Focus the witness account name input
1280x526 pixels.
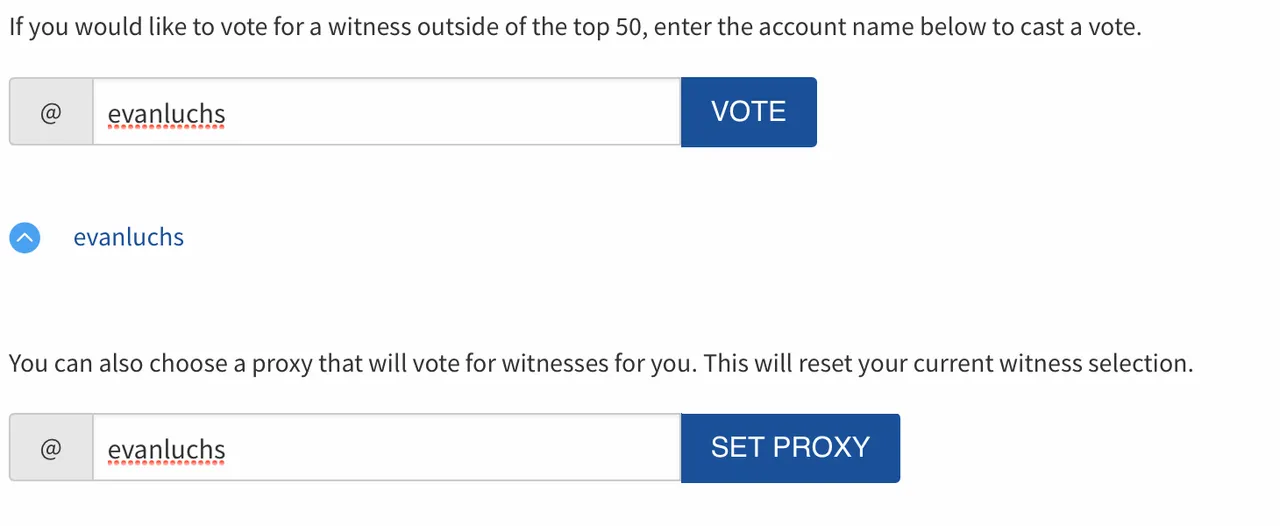pyautogui.click(x=387, y=112)
